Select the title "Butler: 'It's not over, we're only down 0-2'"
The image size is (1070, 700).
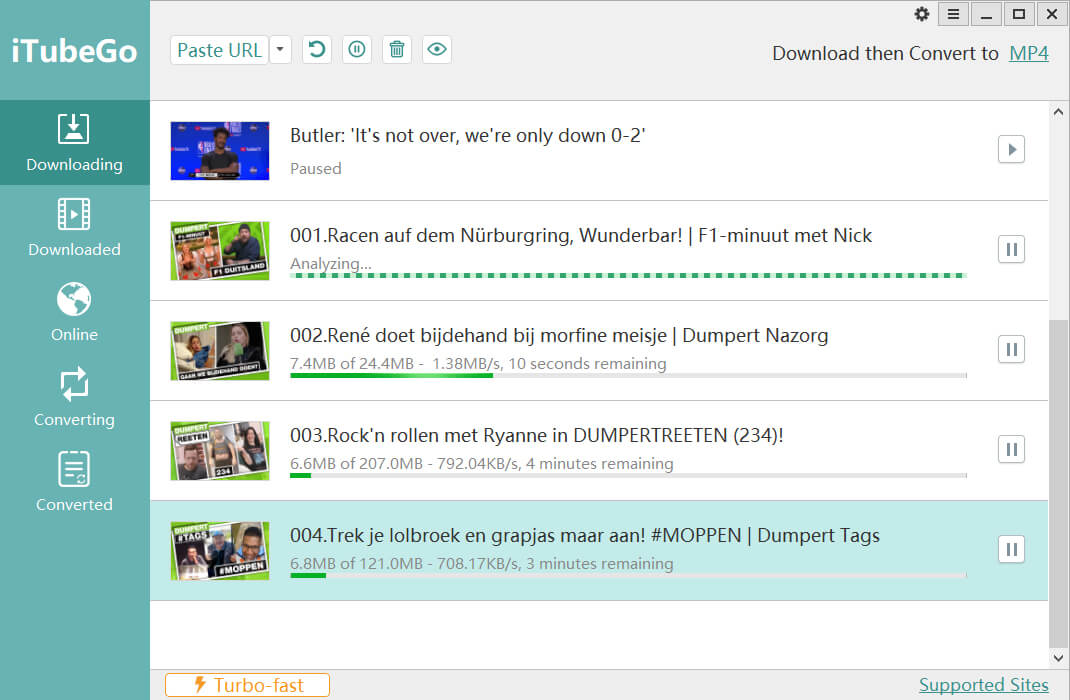(x=467, y=136)
